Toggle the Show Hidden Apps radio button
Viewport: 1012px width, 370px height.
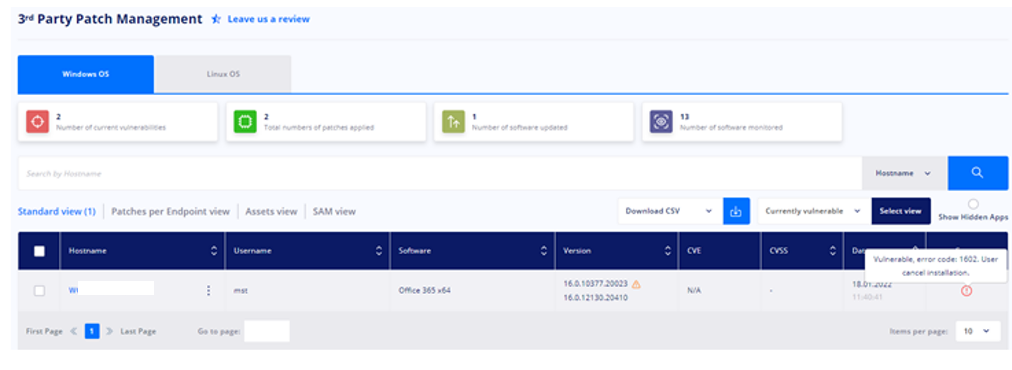tap(973, 204)
